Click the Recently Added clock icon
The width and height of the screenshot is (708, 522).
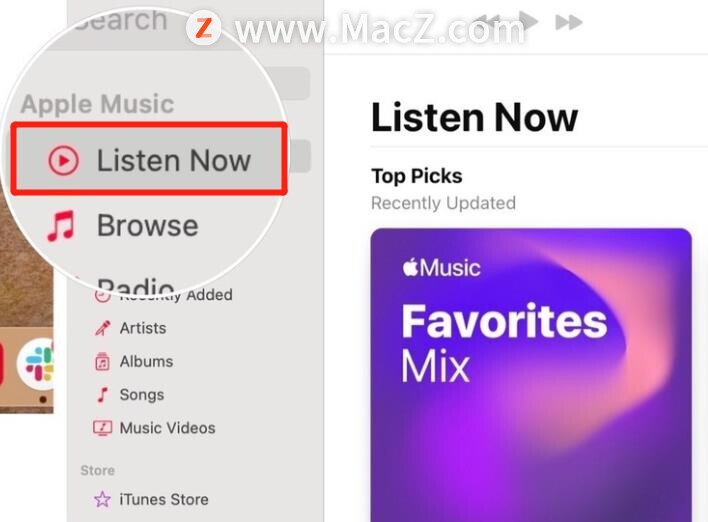[102, 296]
